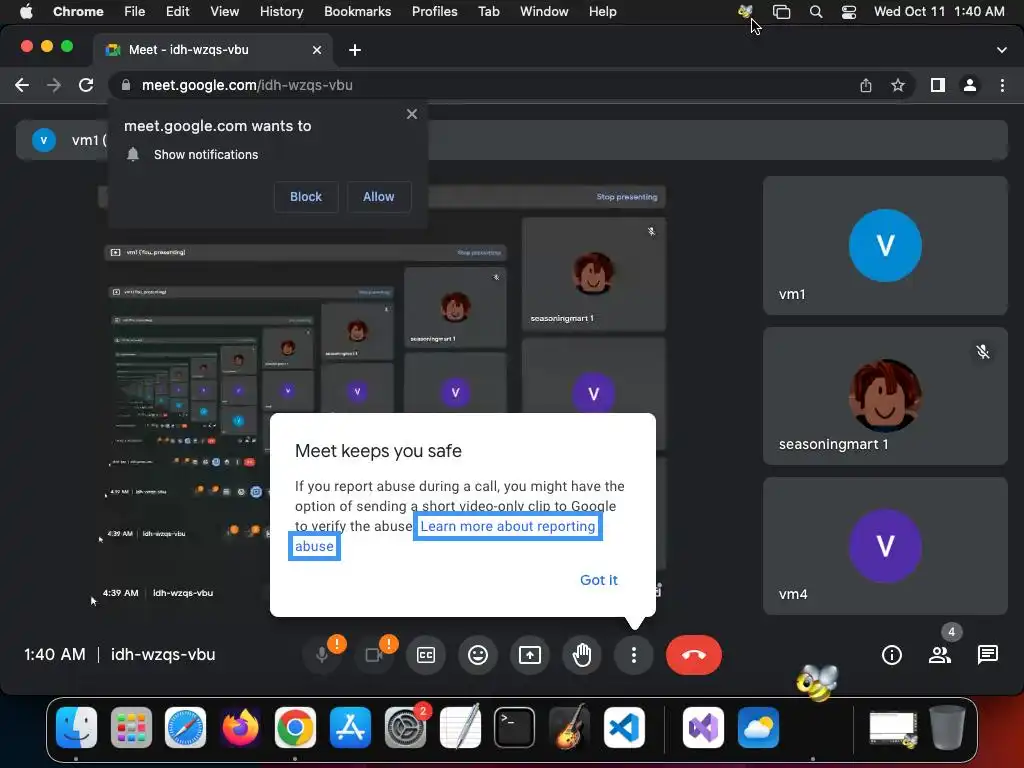This screenshot has height=768, width=1024.
Task: Click the browser forward arrow
Action: [54, 85]
